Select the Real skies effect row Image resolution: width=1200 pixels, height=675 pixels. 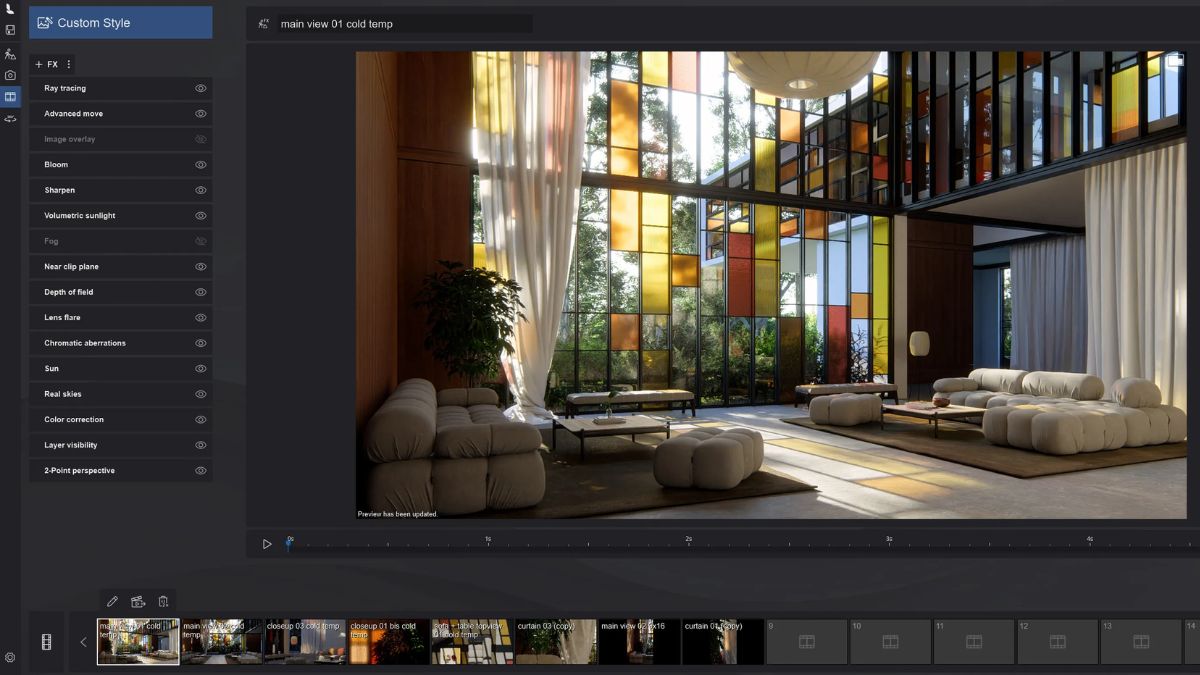tap(121, 394)
